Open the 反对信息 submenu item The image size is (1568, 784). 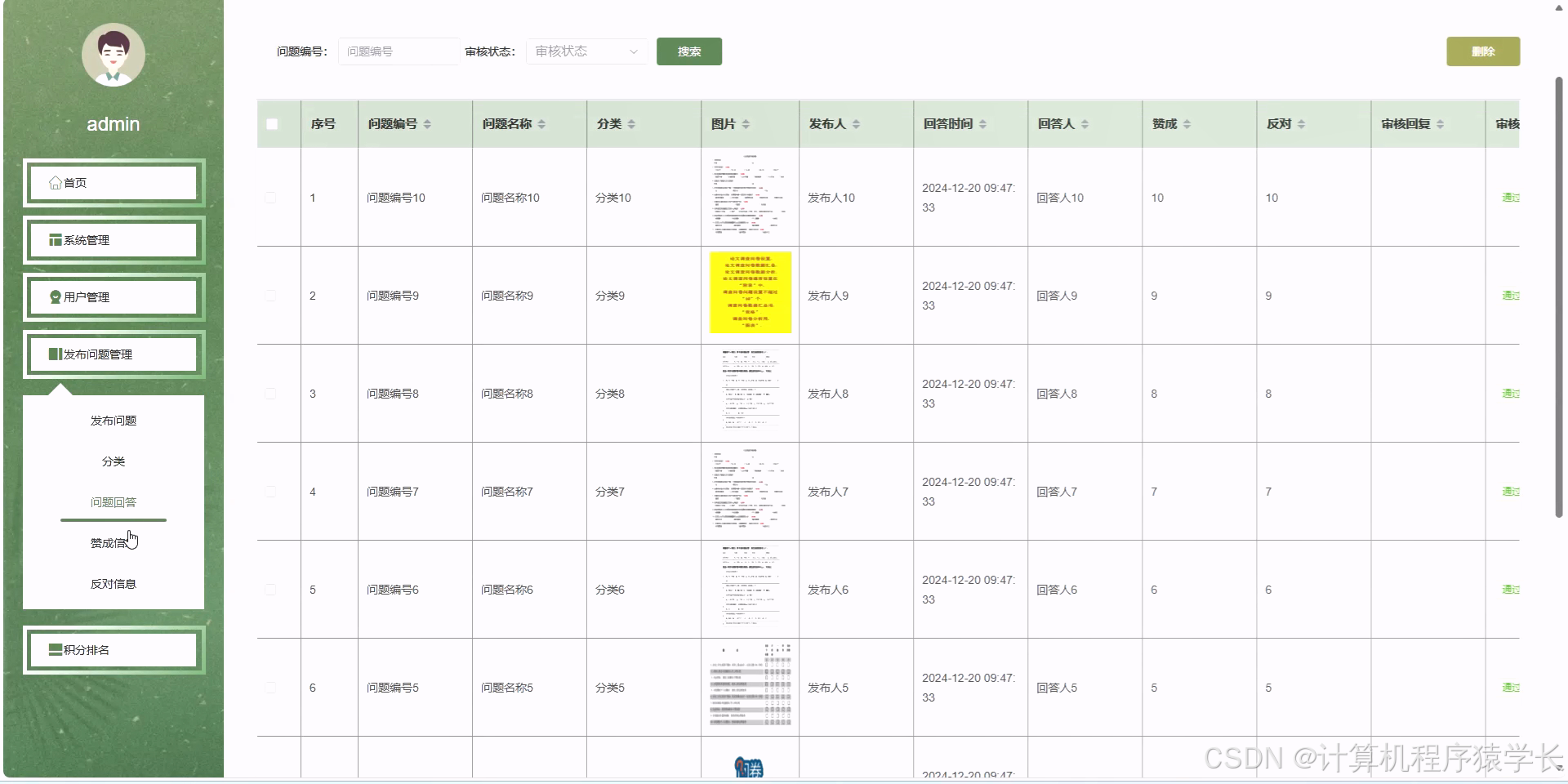point(114,584)
